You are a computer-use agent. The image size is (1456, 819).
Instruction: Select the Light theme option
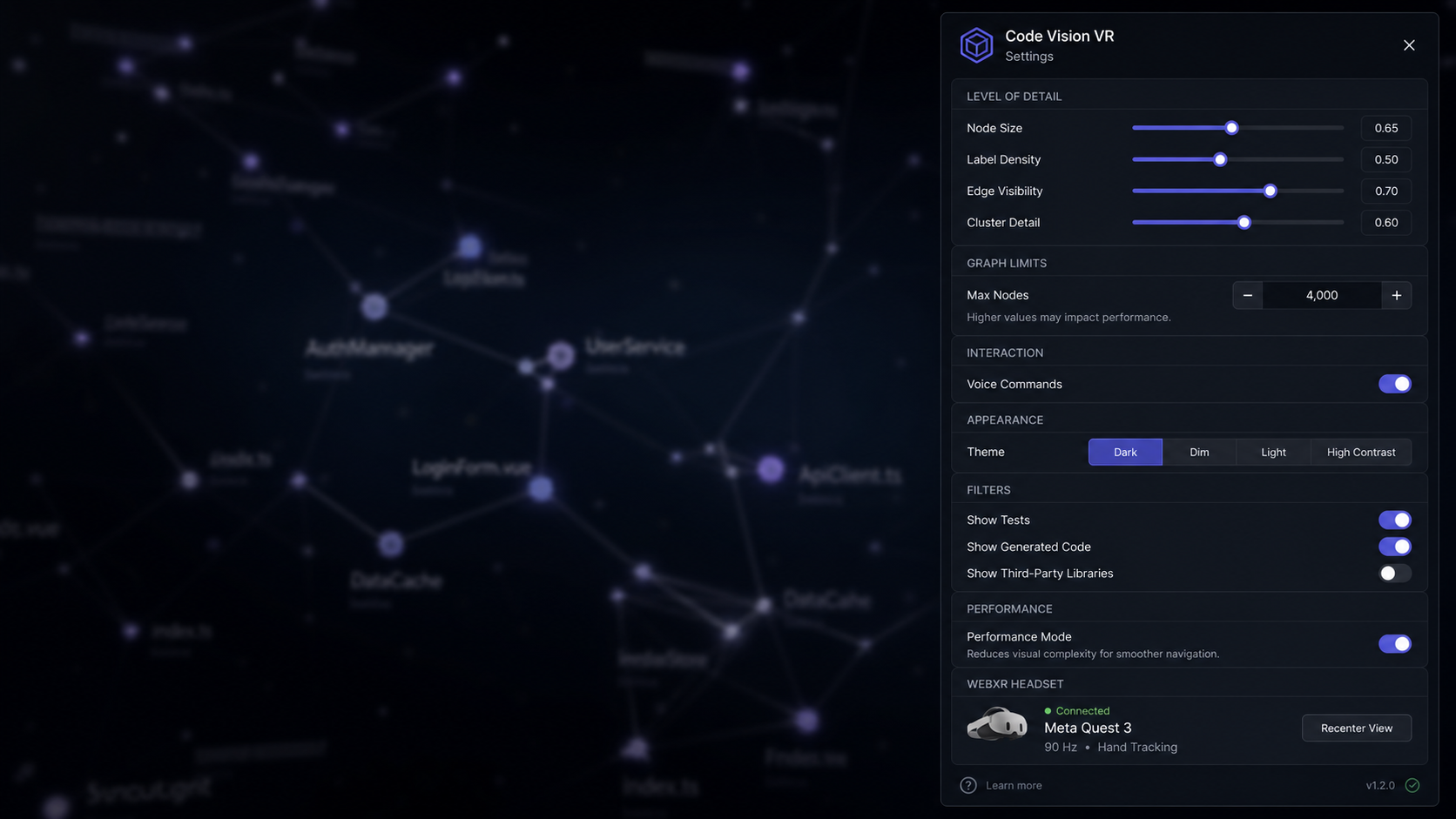(x=1273, y=452)
